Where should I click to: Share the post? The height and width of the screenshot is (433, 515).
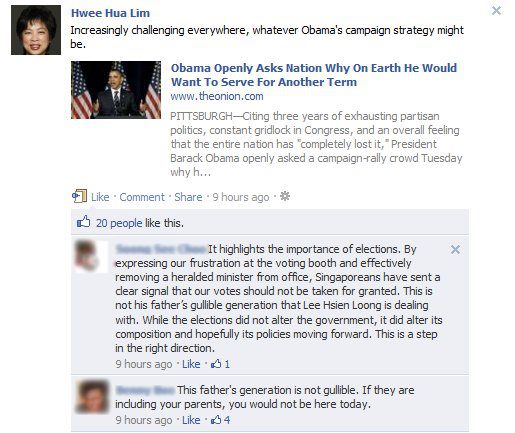[188, 197]
